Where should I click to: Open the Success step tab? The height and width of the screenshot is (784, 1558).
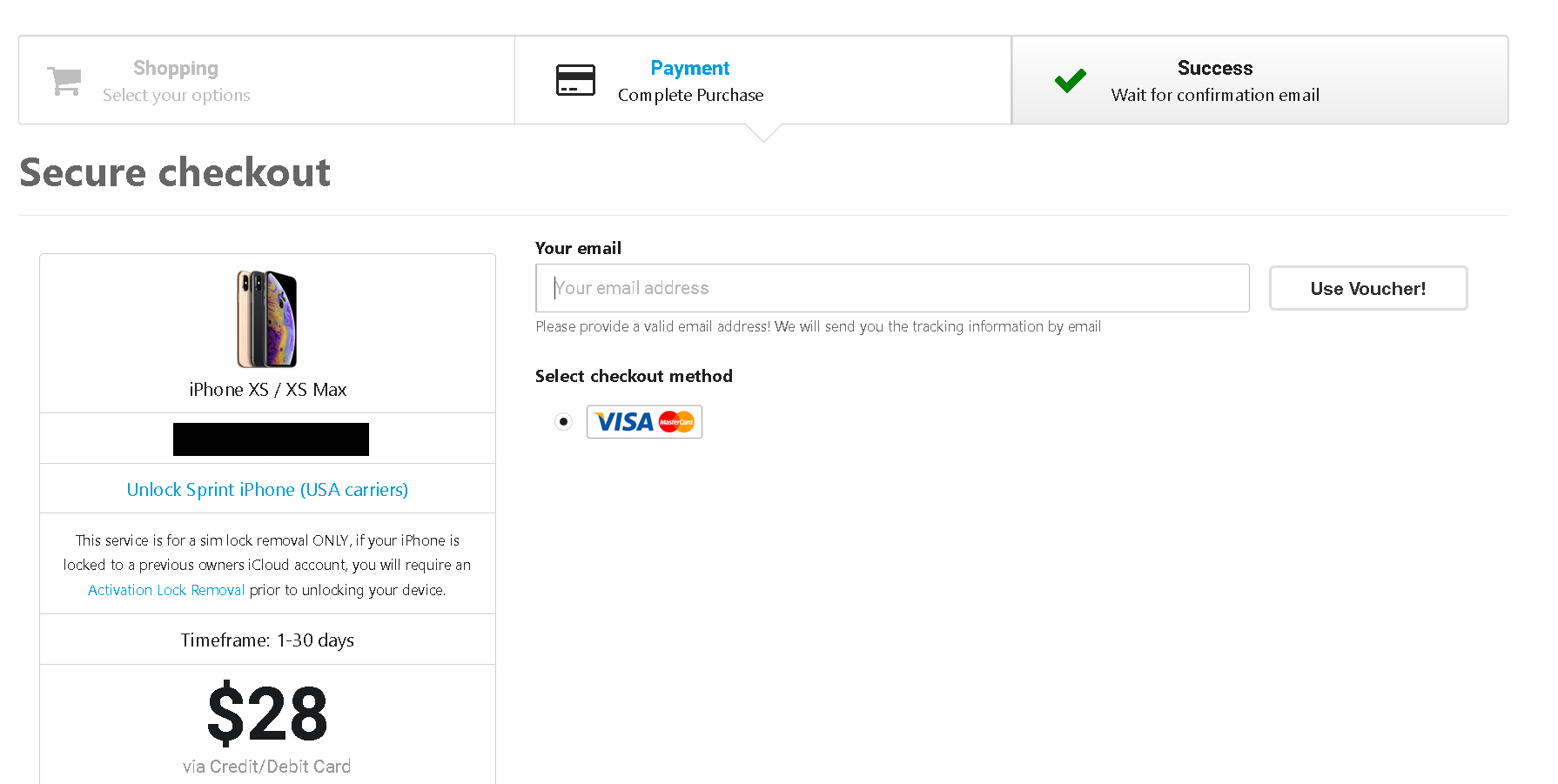coord(1259,80)
